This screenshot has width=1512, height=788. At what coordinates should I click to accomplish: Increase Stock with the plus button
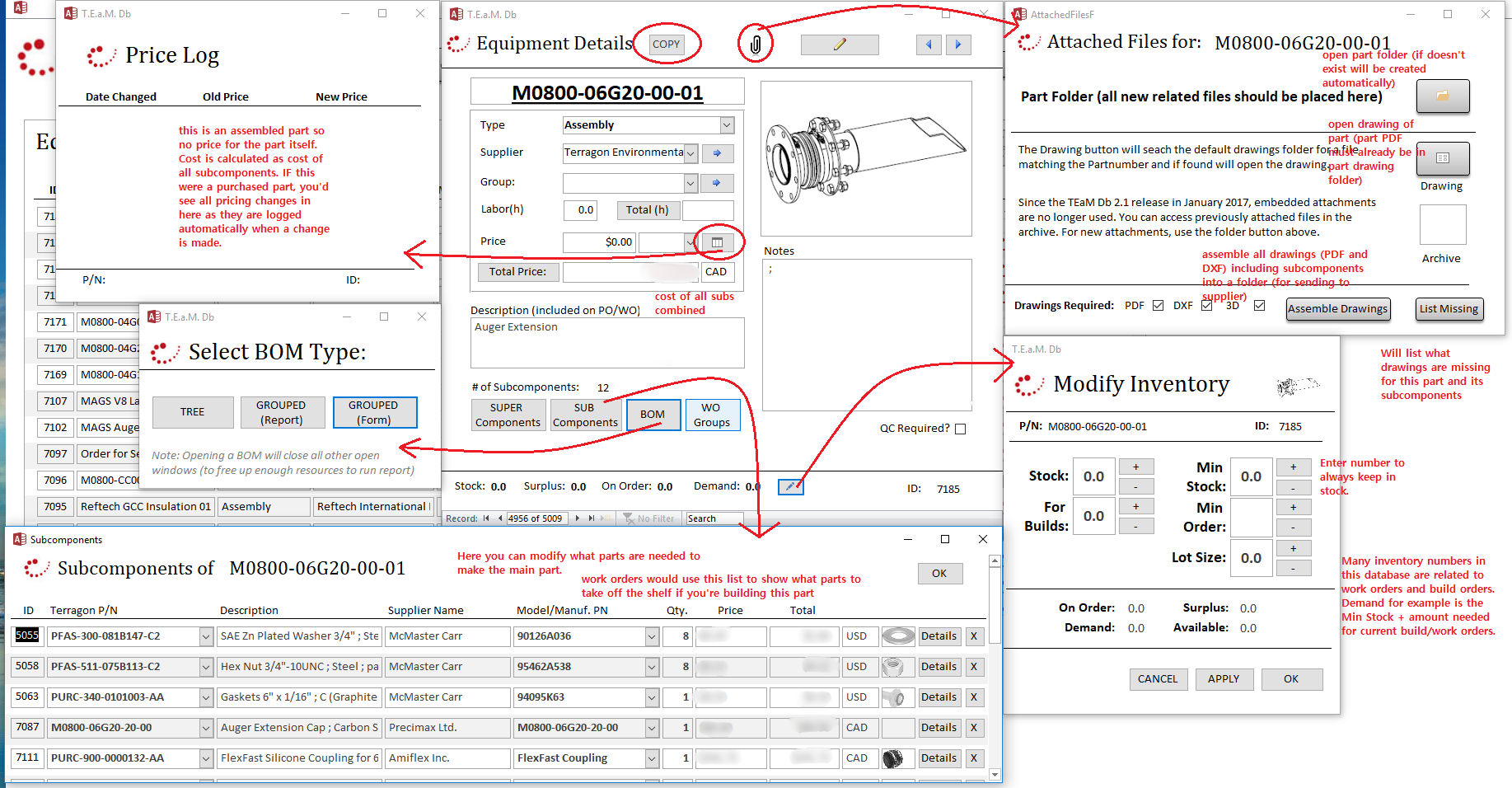tap(1135, 467)
